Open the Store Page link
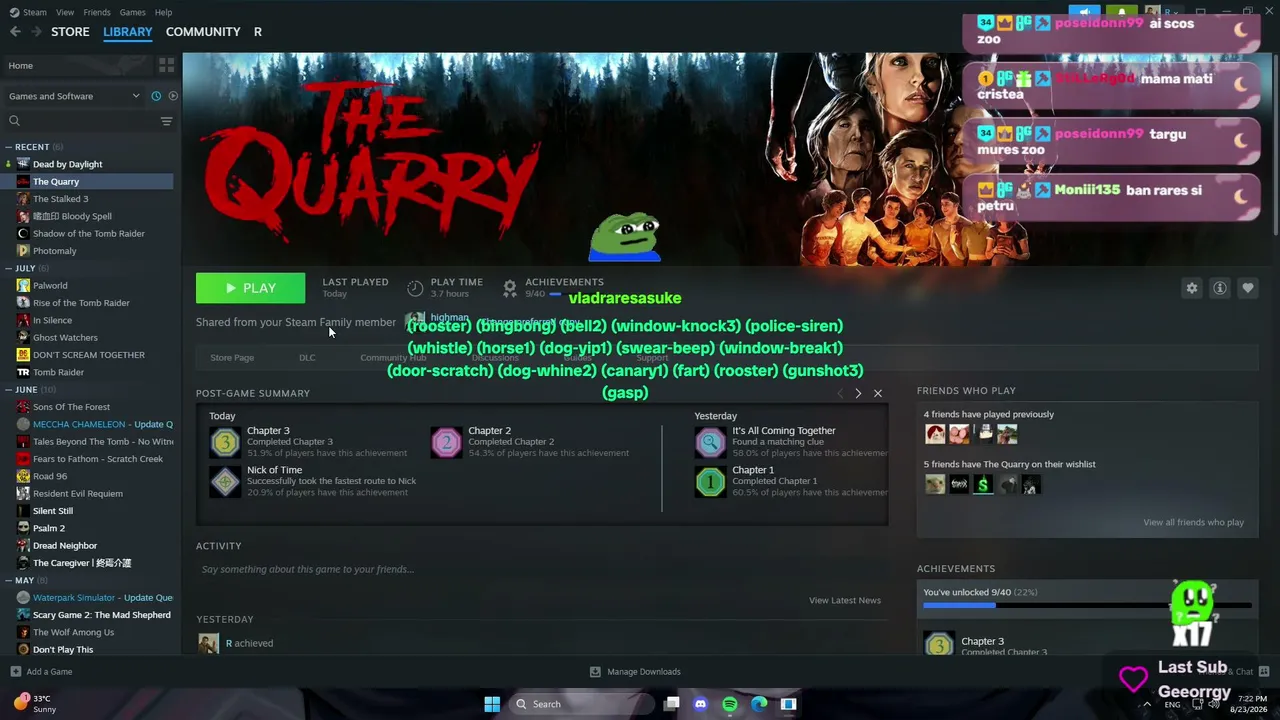 tap(232, 357)
